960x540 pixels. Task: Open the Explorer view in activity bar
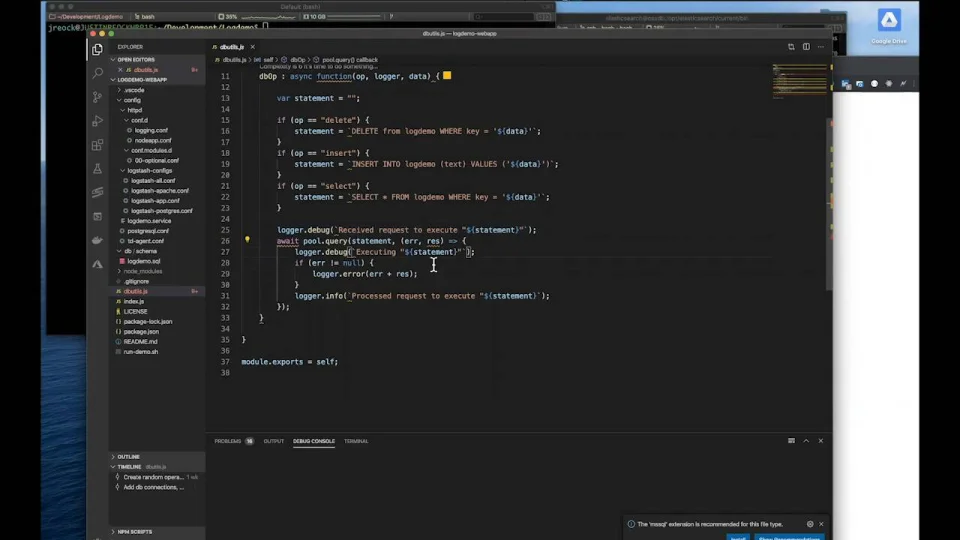click(x=97, y=49)
